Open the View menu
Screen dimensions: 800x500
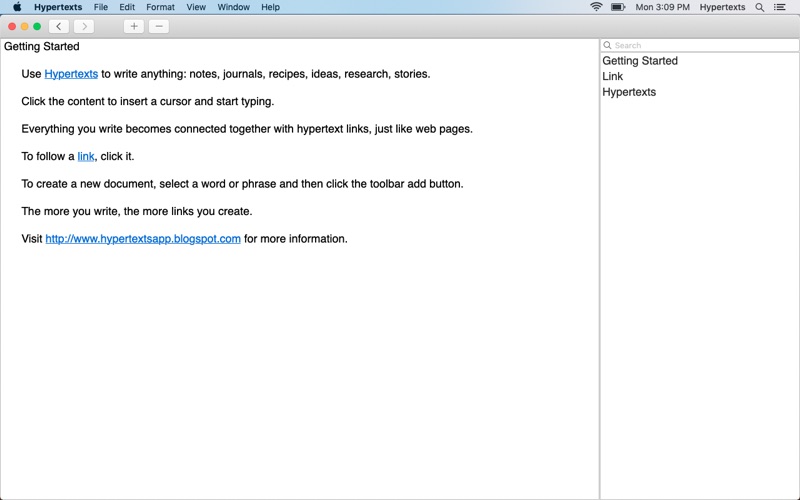[x=196, y=7]
